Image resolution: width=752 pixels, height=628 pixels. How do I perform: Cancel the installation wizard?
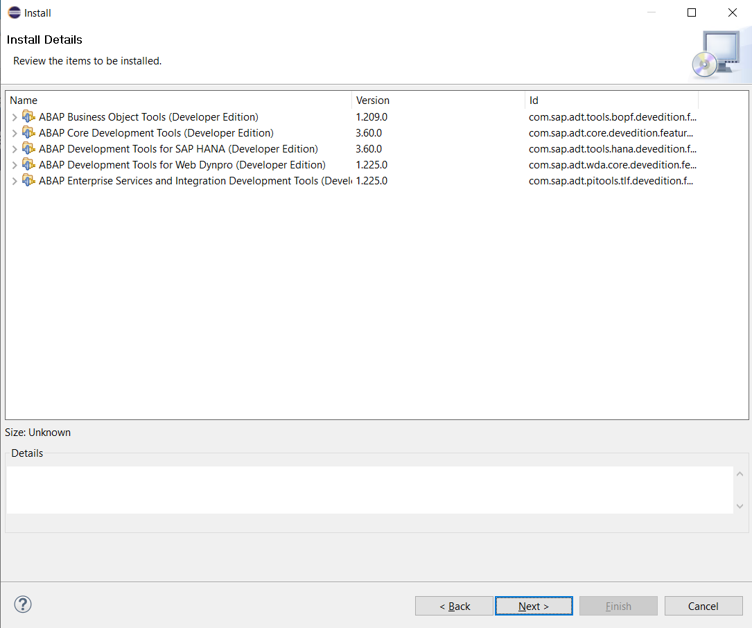click(x=703, y=606)
